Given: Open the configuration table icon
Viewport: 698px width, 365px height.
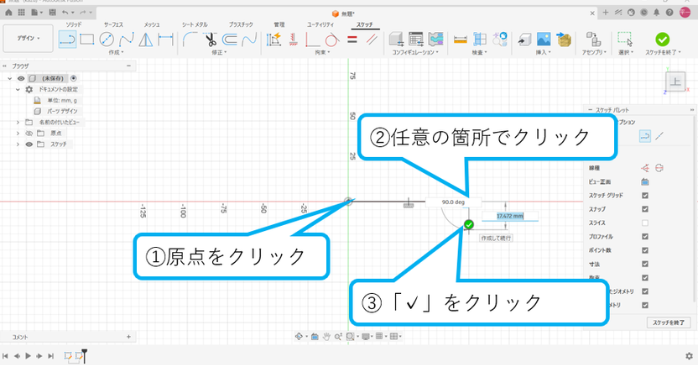Looking at the screenshot, I should coord(416,39).
